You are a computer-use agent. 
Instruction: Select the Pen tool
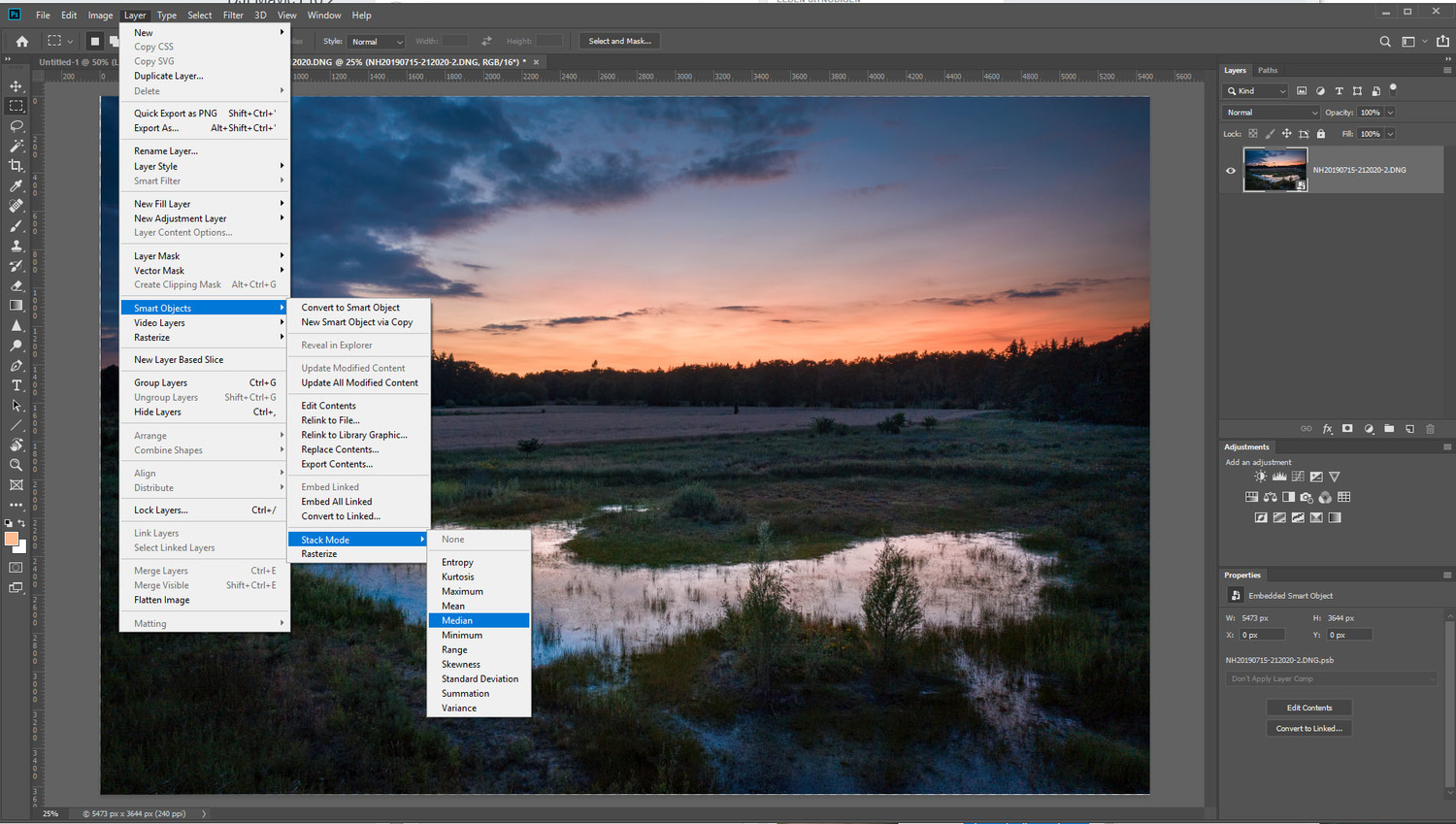[17, 366]
